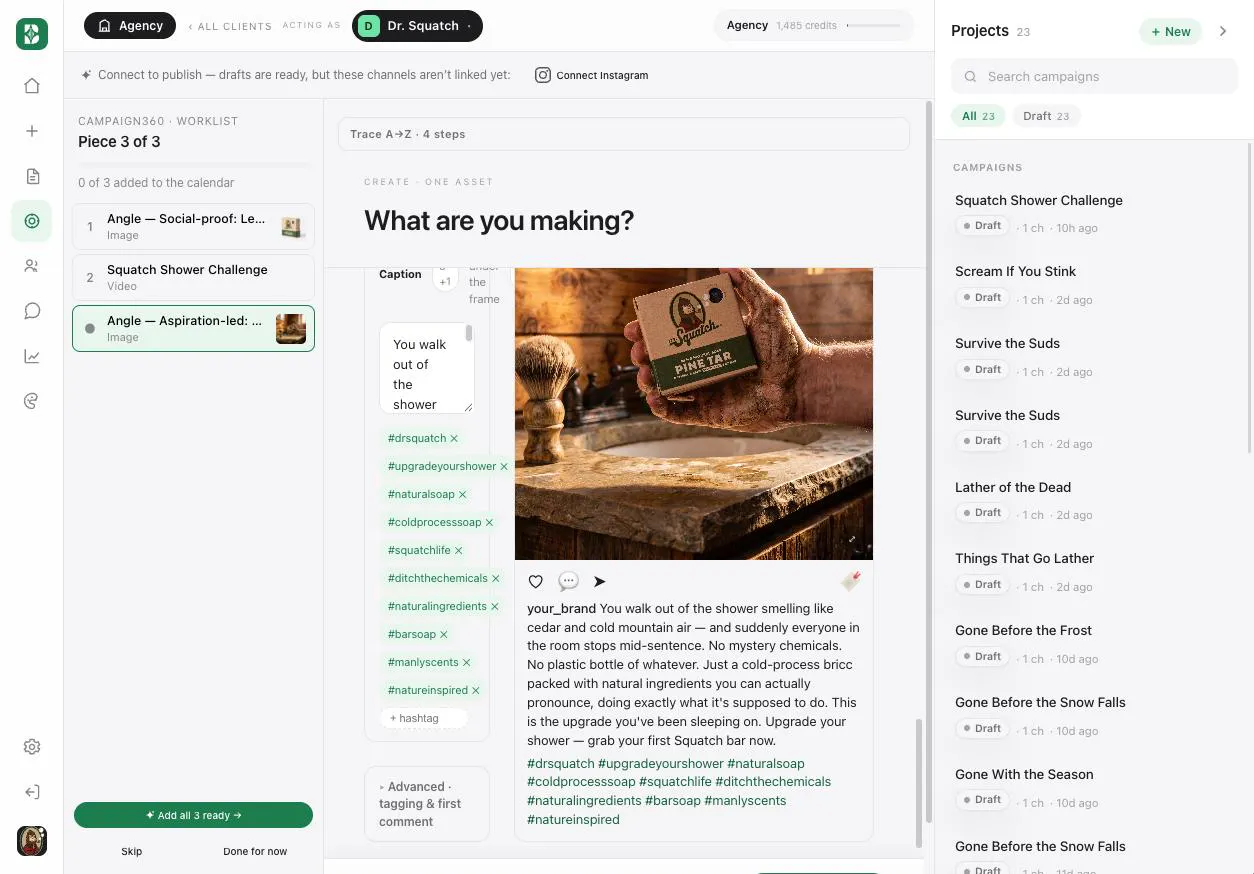This screenshot has height=874, width=1254.
Task: Click the green app logo icon
Action: click(32, 33)
